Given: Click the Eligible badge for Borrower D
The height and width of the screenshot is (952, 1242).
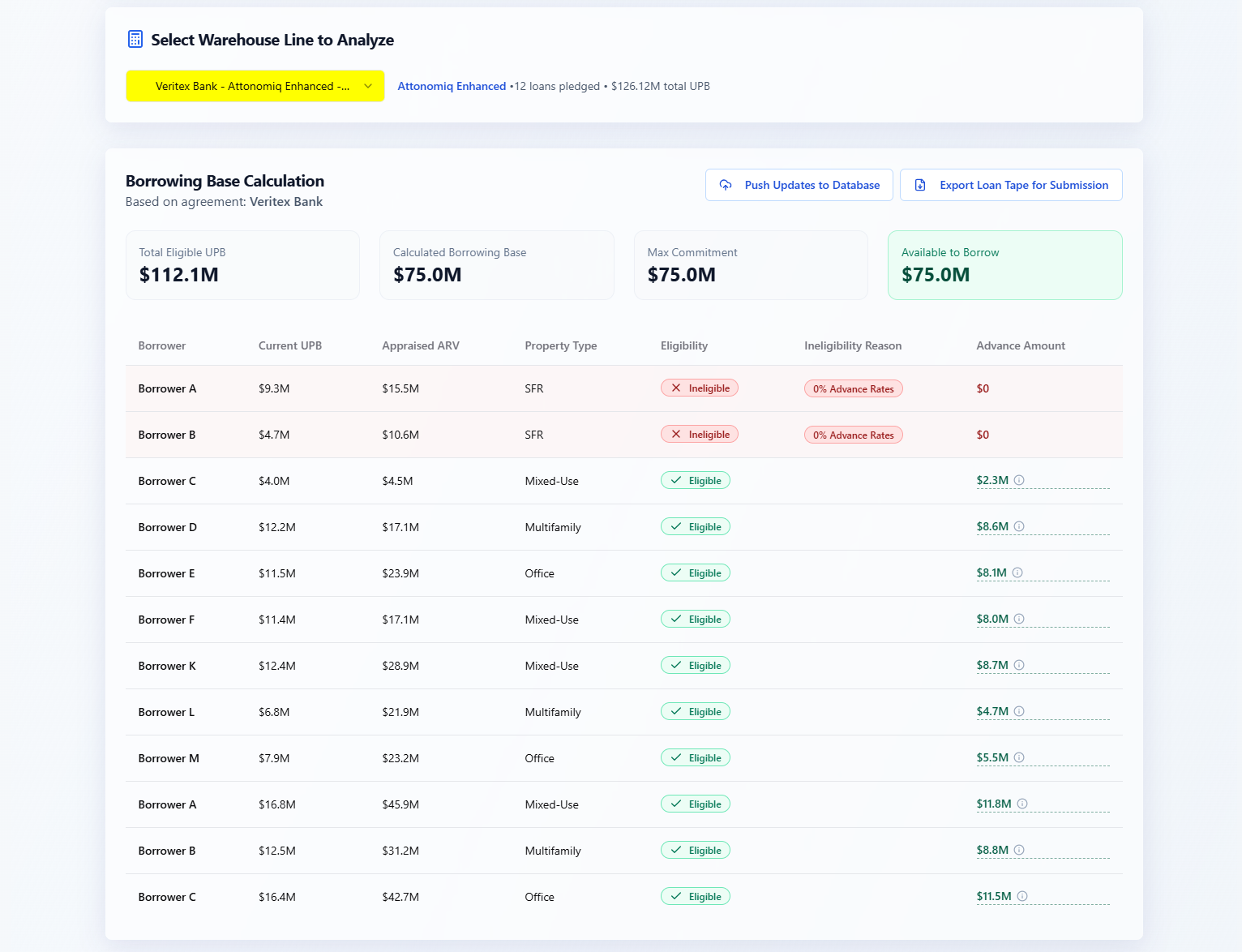Looking at the screenshot, I should [x=696, y=527].
